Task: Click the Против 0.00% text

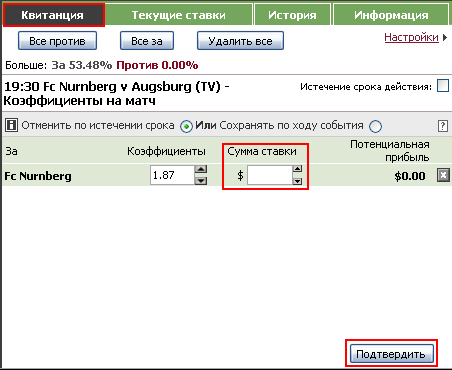Action: tap(157, 65)
